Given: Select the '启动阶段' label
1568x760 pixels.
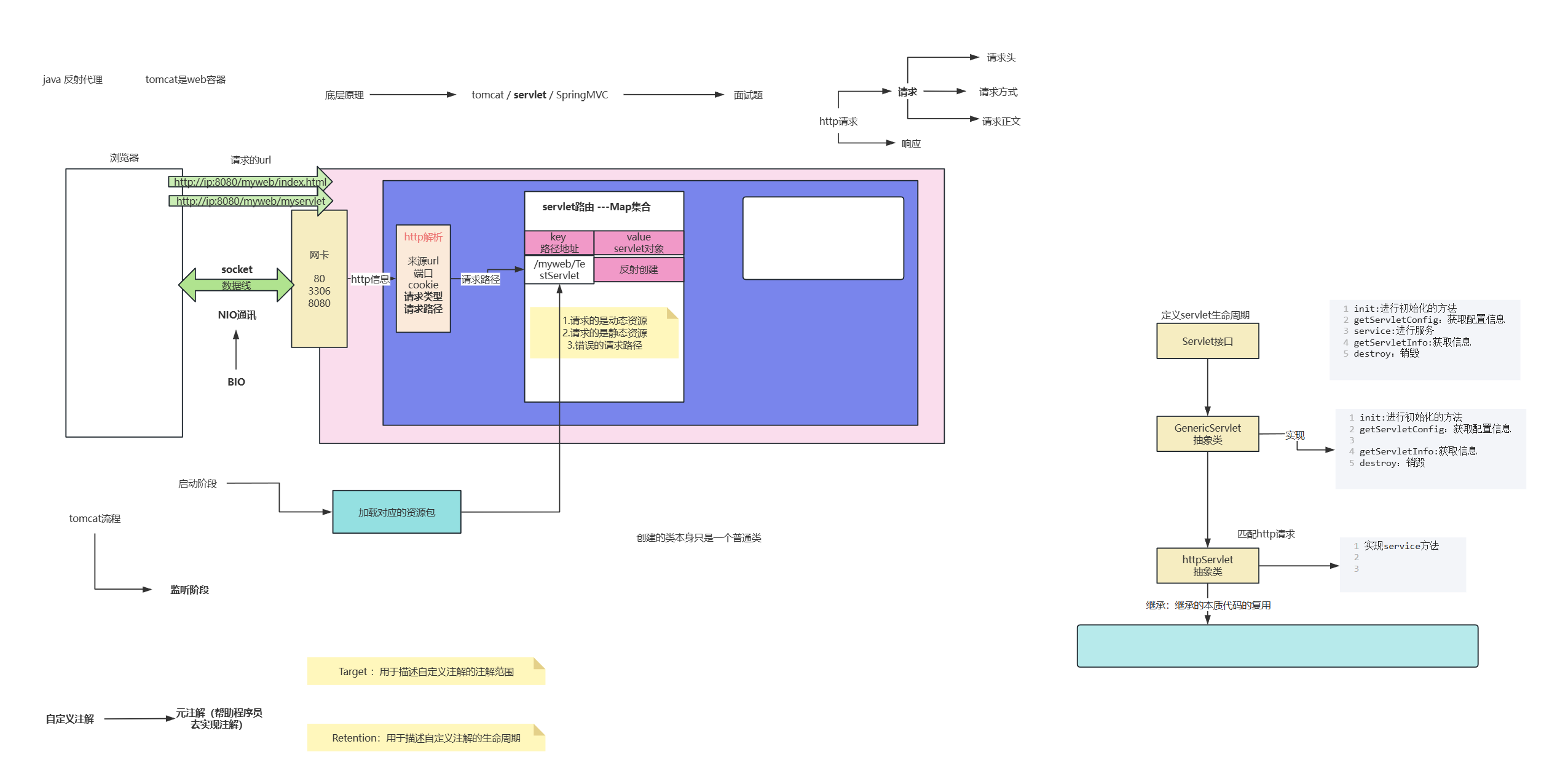Looking at the screenshot, I should click(197, 483).
